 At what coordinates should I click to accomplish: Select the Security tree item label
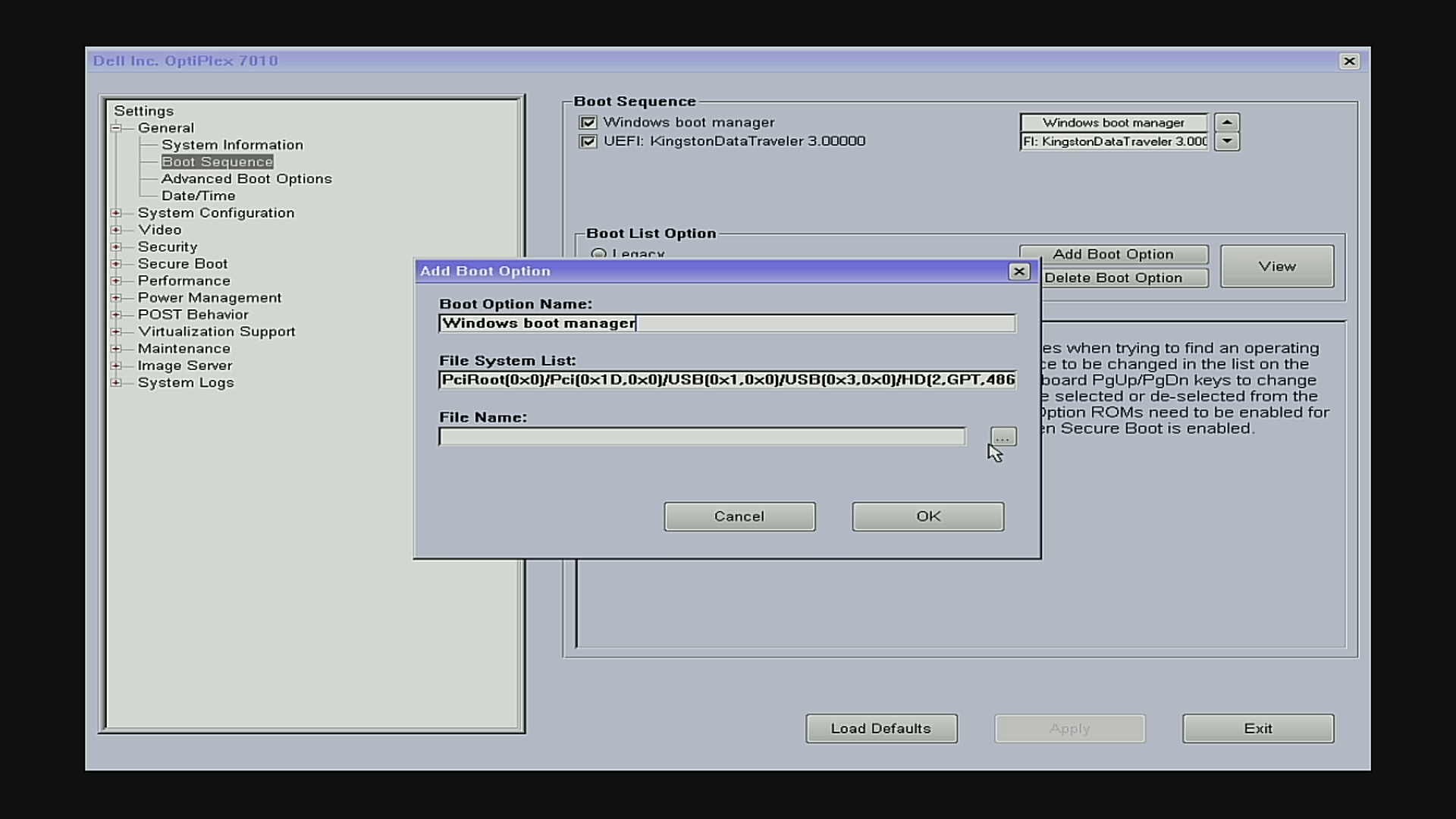tap(168, 247)
